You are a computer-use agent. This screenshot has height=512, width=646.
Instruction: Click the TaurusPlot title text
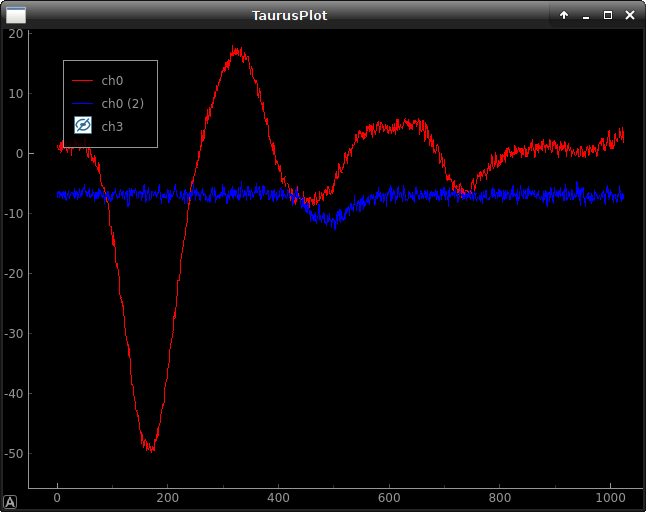point(289,15)
